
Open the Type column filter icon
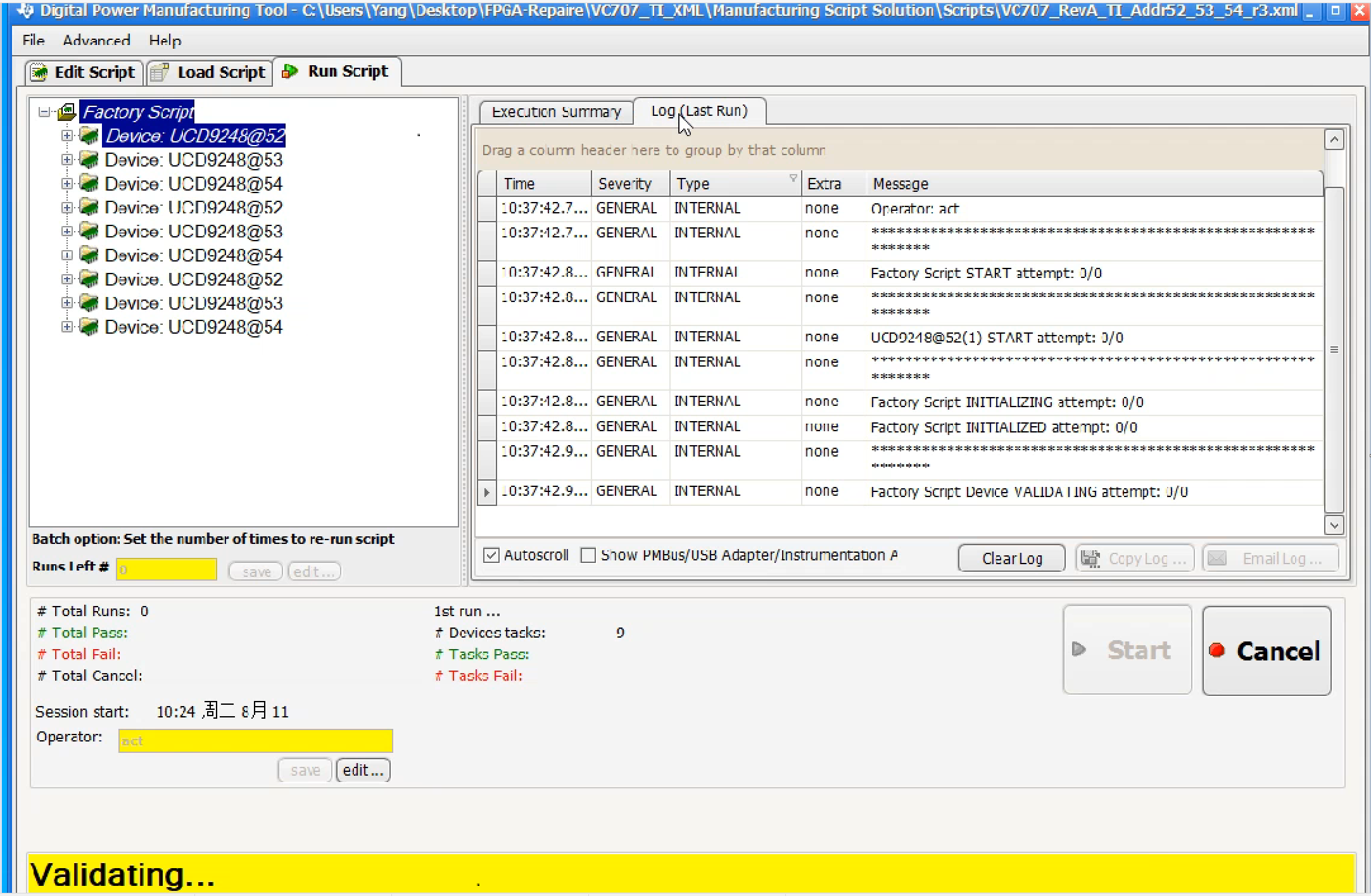pos(793,178)
